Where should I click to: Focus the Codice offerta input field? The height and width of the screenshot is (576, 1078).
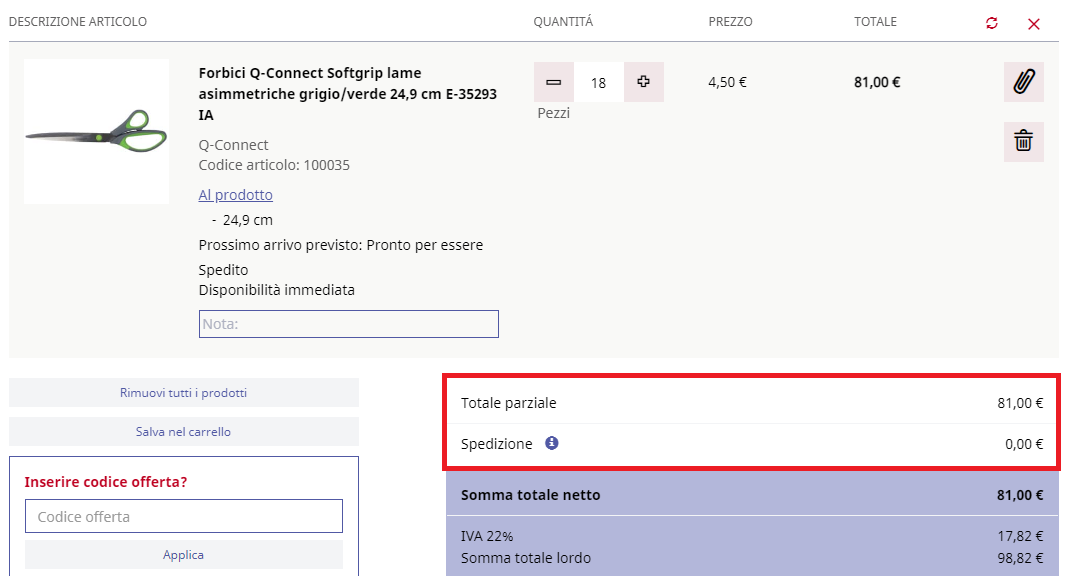click(184, 516)
